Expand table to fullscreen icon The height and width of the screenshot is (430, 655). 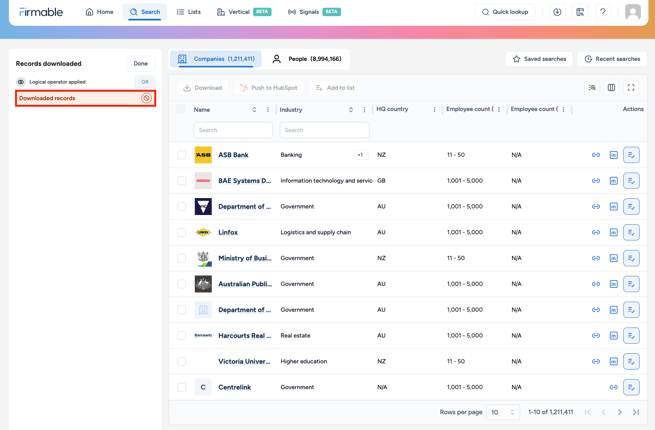[x=631, y=88]
